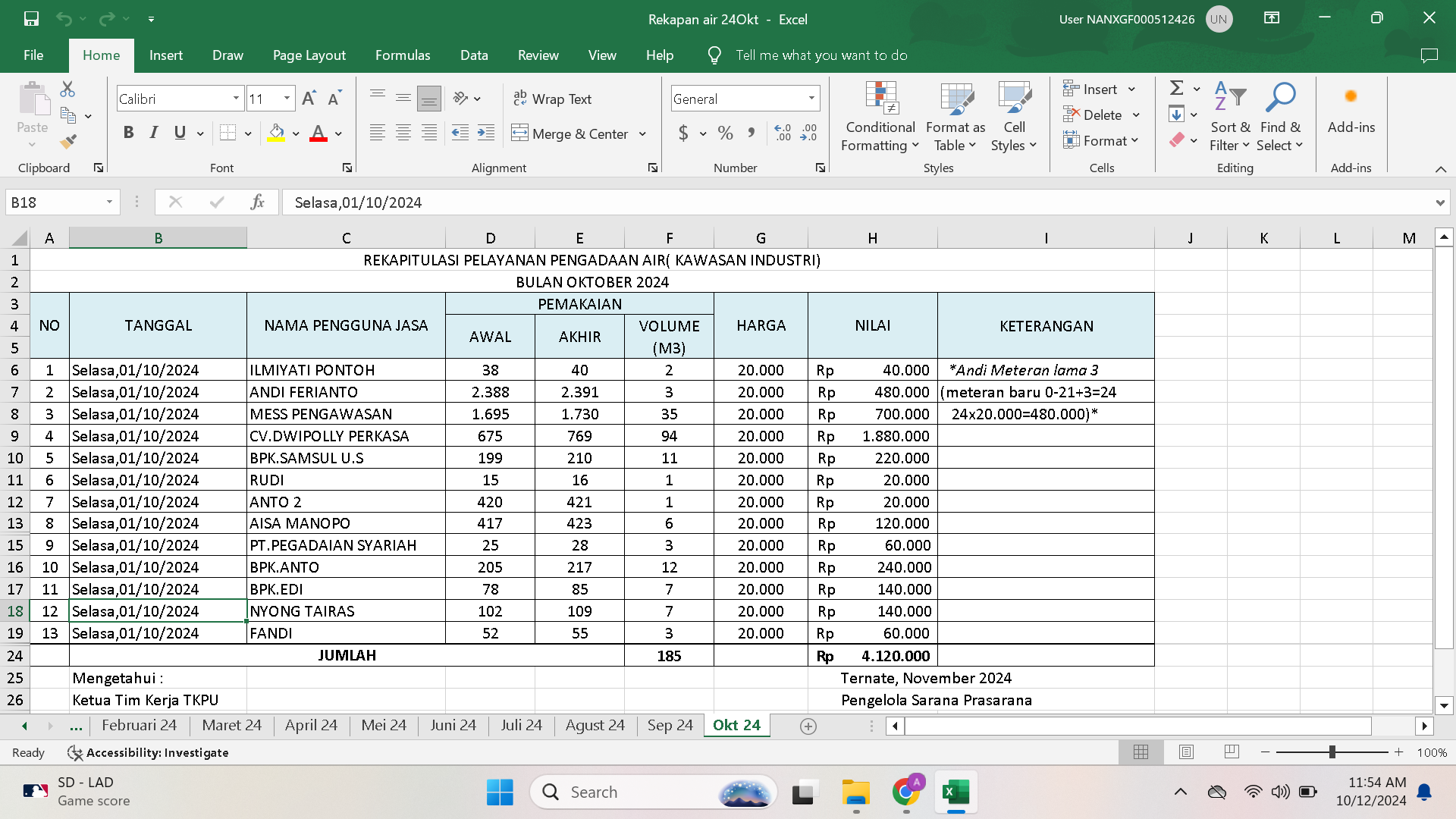
Task: Open the General number format dropdown
Action: click(x=811, y=99)
